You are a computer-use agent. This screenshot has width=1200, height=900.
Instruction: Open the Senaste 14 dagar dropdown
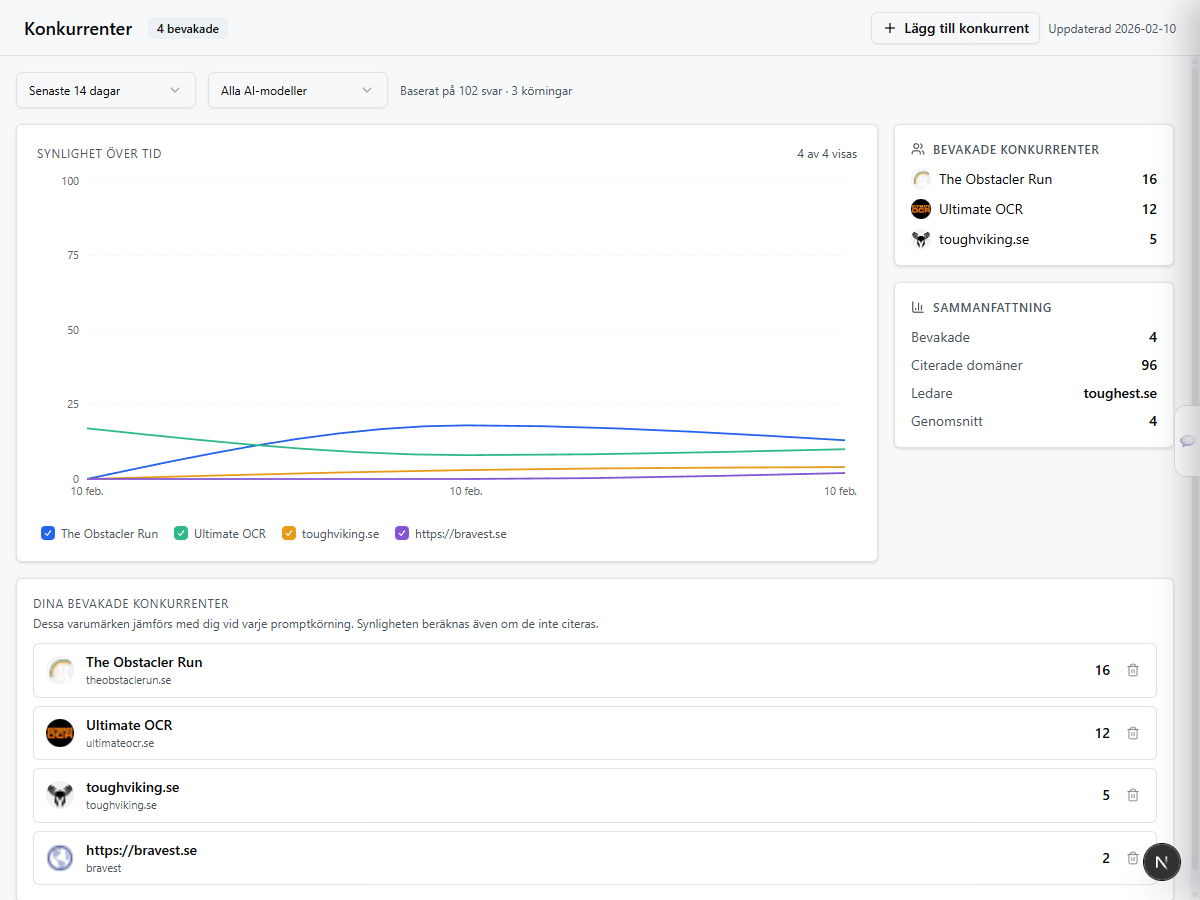coord(105,90)
